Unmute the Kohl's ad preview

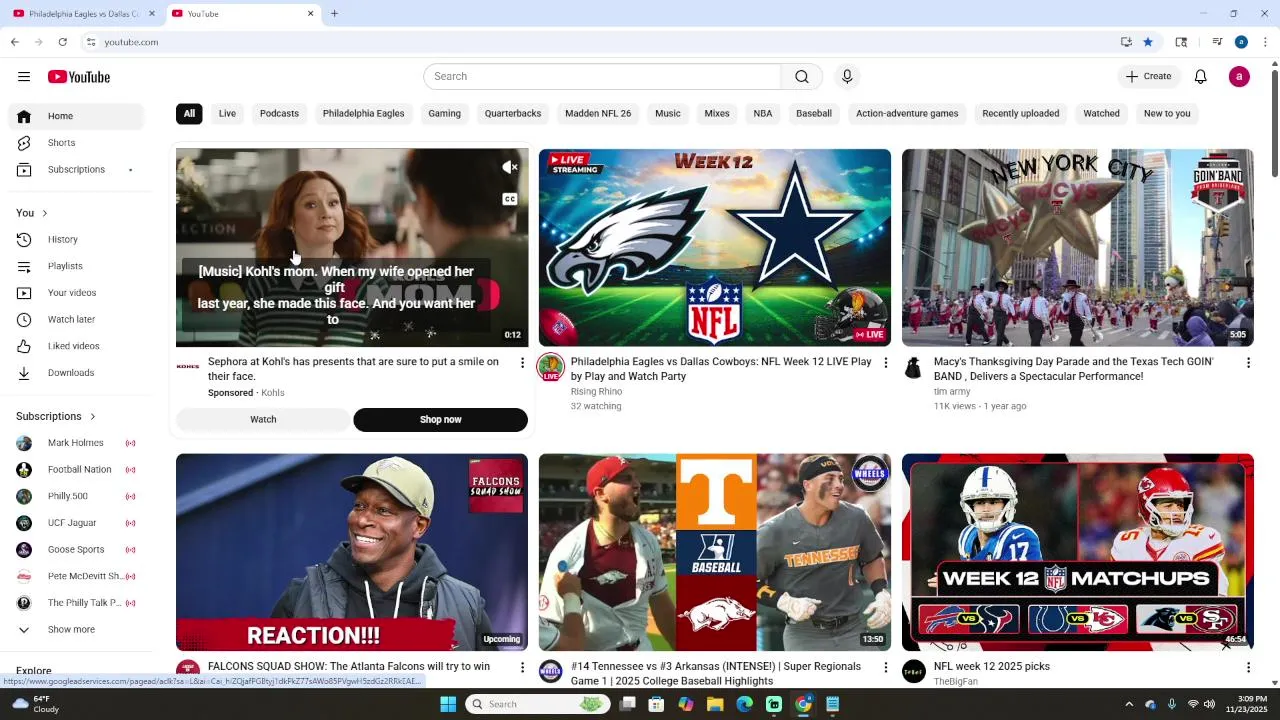coord(510,167)
